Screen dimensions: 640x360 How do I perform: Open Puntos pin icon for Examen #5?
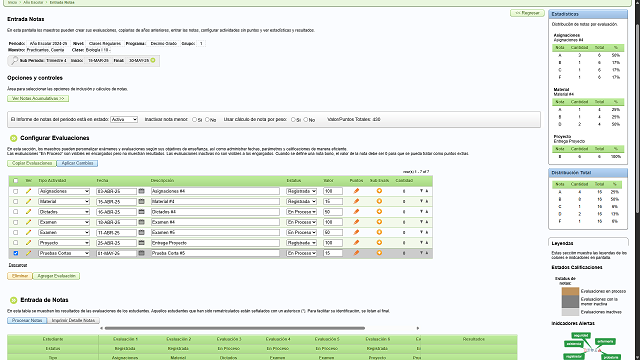[x=356, y=232]
